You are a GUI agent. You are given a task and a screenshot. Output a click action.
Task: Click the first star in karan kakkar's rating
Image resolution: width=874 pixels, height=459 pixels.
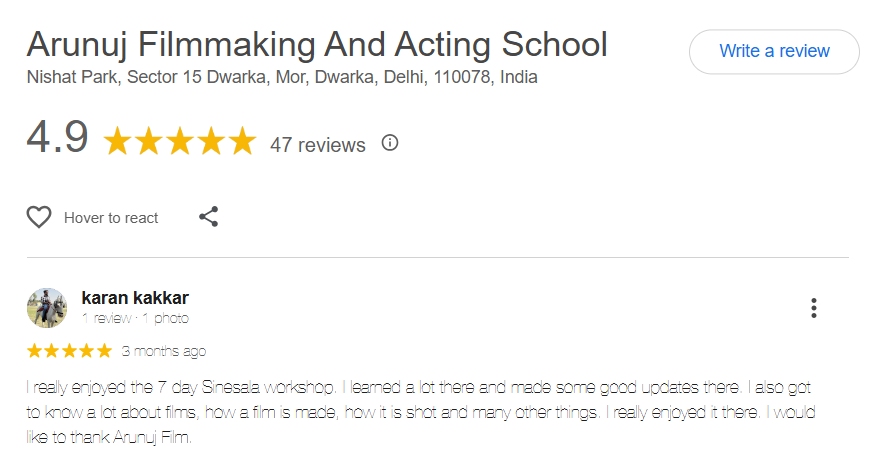(35, 351)
